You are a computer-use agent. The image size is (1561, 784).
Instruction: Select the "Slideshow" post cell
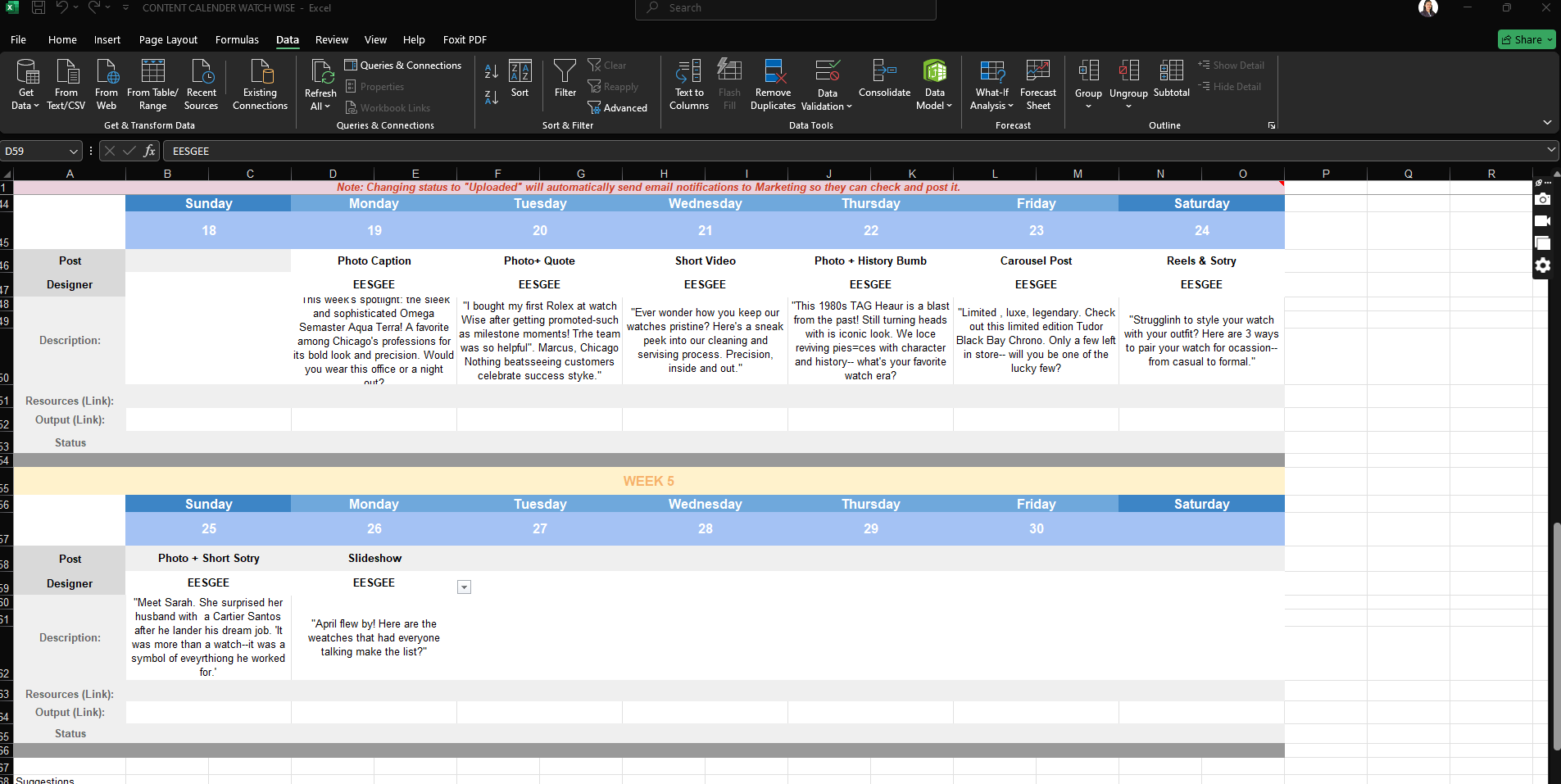pos(374,558)
